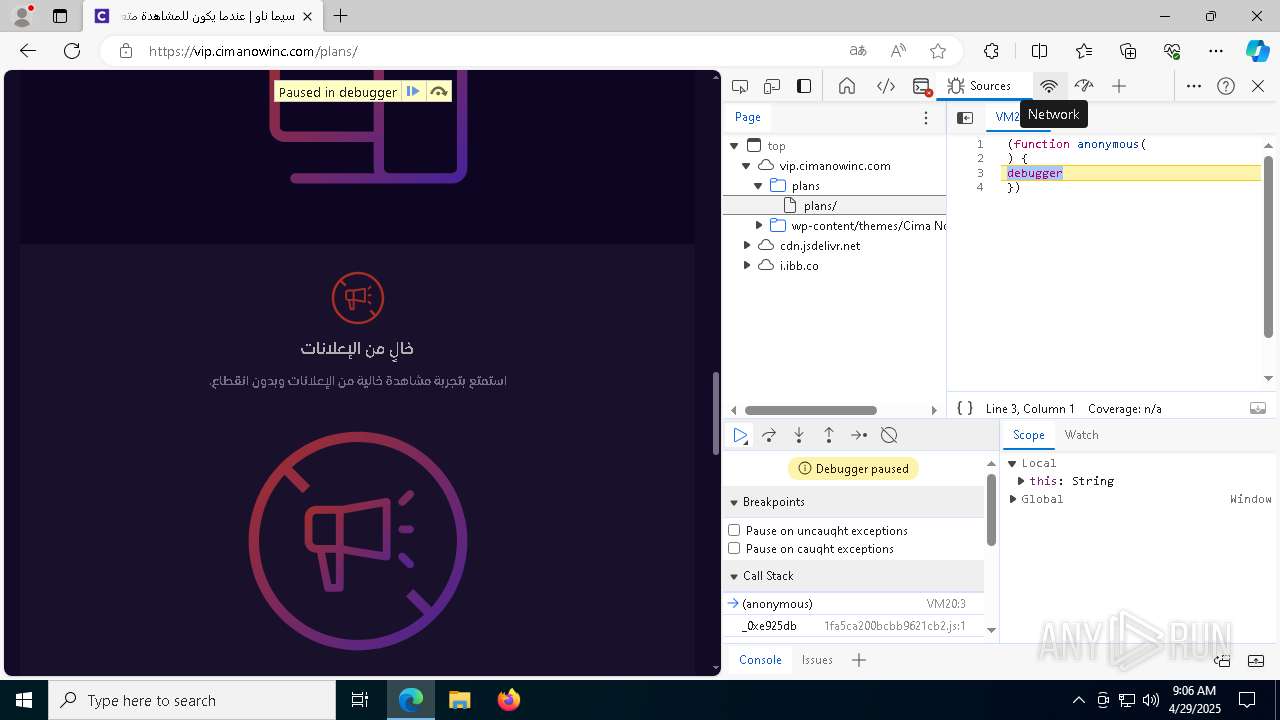Click the web page vertical scrollbar thumb
Screen dimensions: 1280x720
[714, 413]
